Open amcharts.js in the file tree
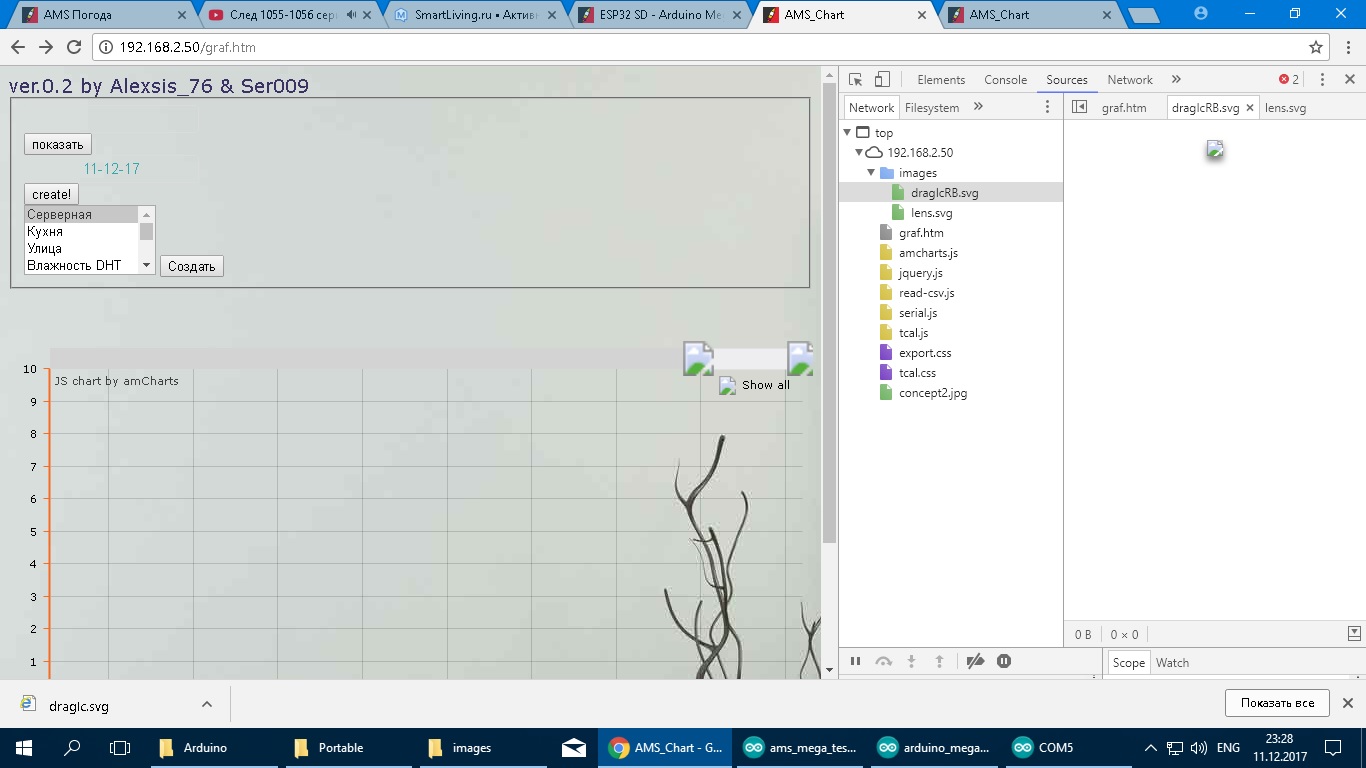The height and width of the screenshot is (768, 1366). [x=927, y=253]
